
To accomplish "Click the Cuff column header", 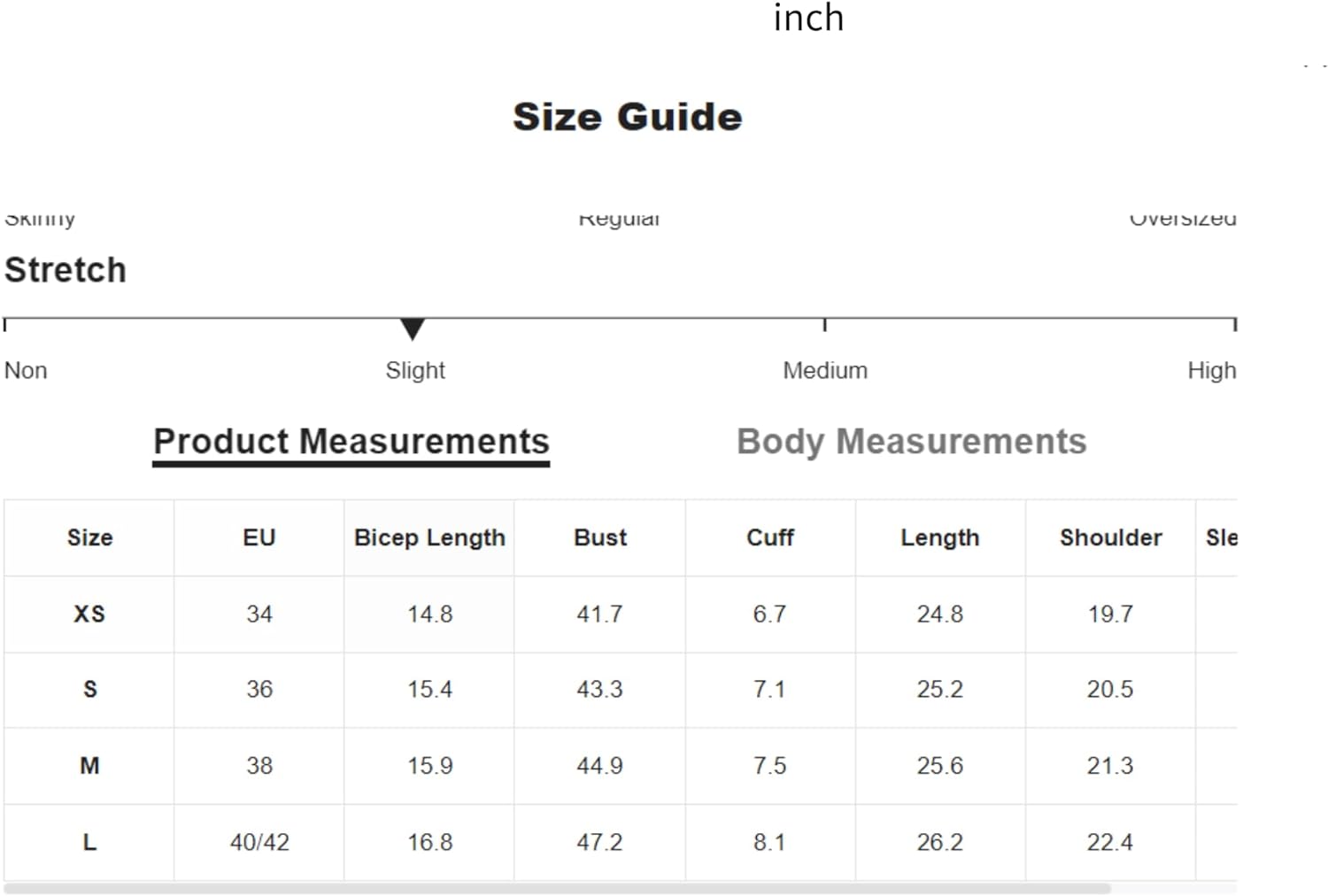I will click(770, 537).
